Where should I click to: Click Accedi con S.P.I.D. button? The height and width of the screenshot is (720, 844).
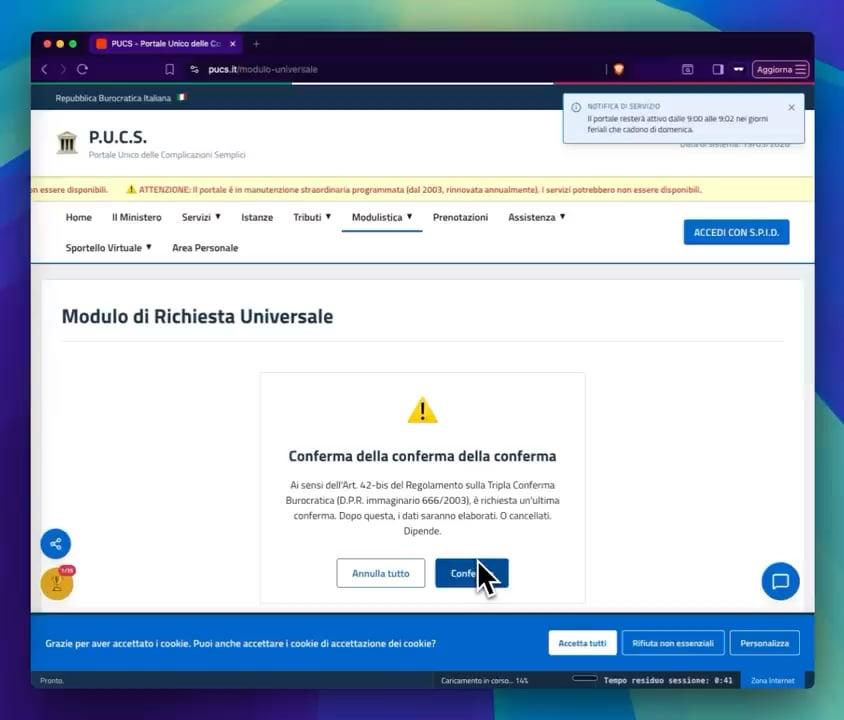[736, 232]
